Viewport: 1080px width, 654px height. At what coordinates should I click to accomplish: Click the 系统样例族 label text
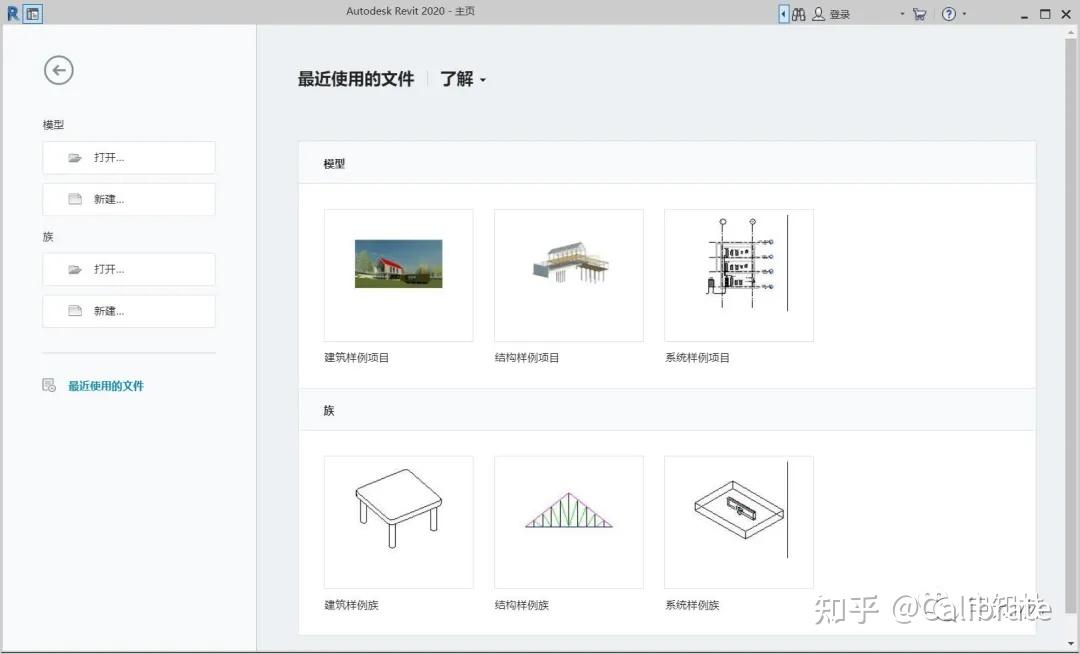pos(692,605)
